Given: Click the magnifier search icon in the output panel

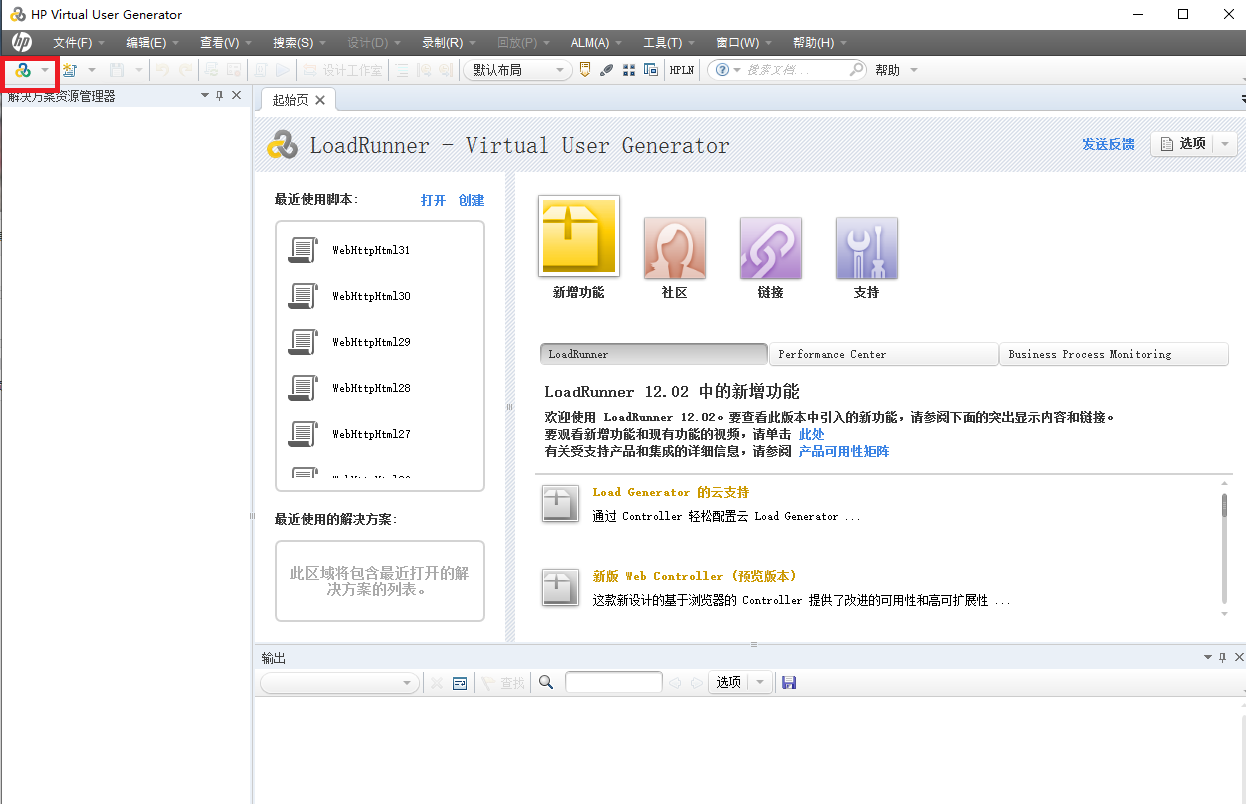Looking at the screenshot, I should pos(546,682).
